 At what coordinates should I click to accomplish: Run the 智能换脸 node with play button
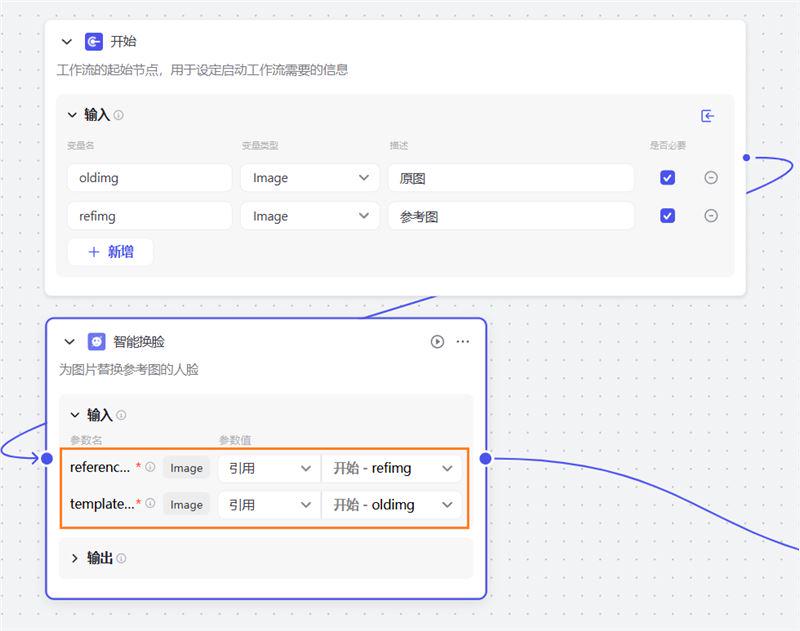click(x=437, y=341)
